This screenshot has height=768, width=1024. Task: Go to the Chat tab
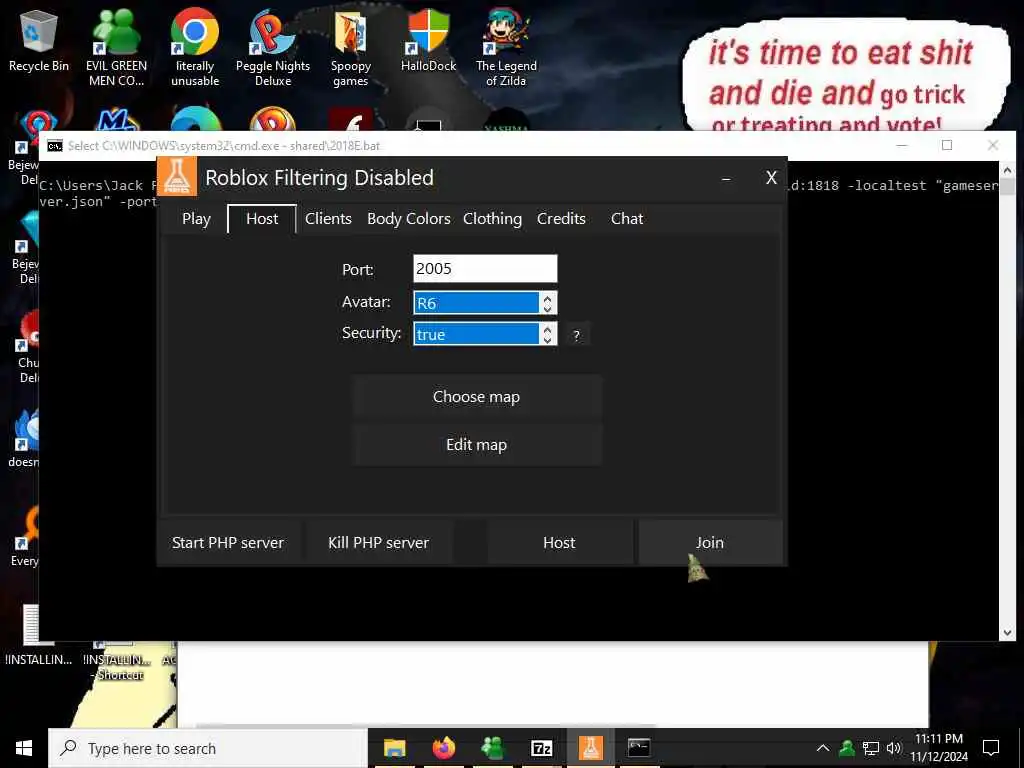(627, 219)
